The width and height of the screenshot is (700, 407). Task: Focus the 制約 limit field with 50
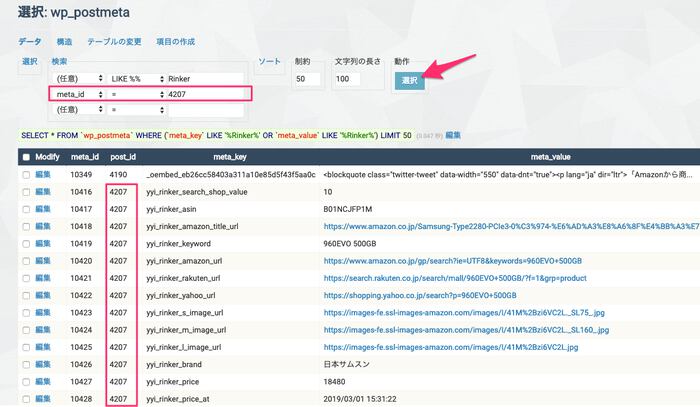click(307, 79)
